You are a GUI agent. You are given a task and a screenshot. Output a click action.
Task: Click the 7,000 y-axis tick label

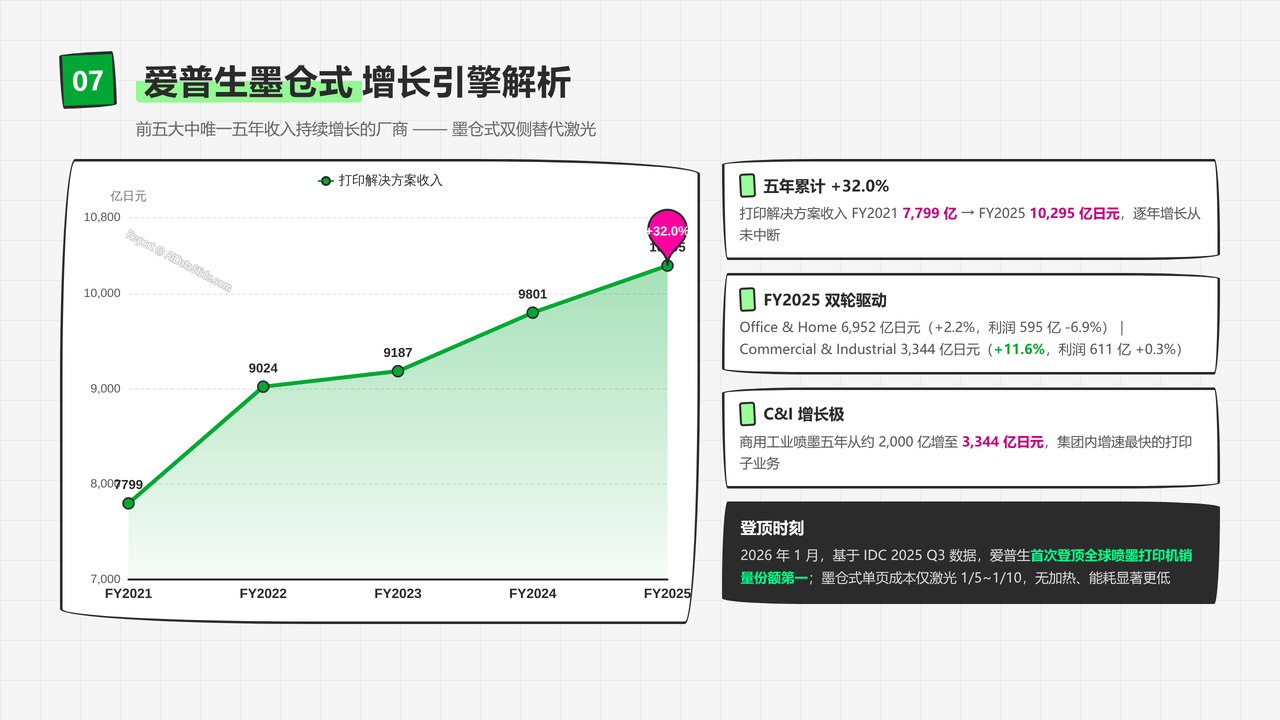[x=104, y=579]
